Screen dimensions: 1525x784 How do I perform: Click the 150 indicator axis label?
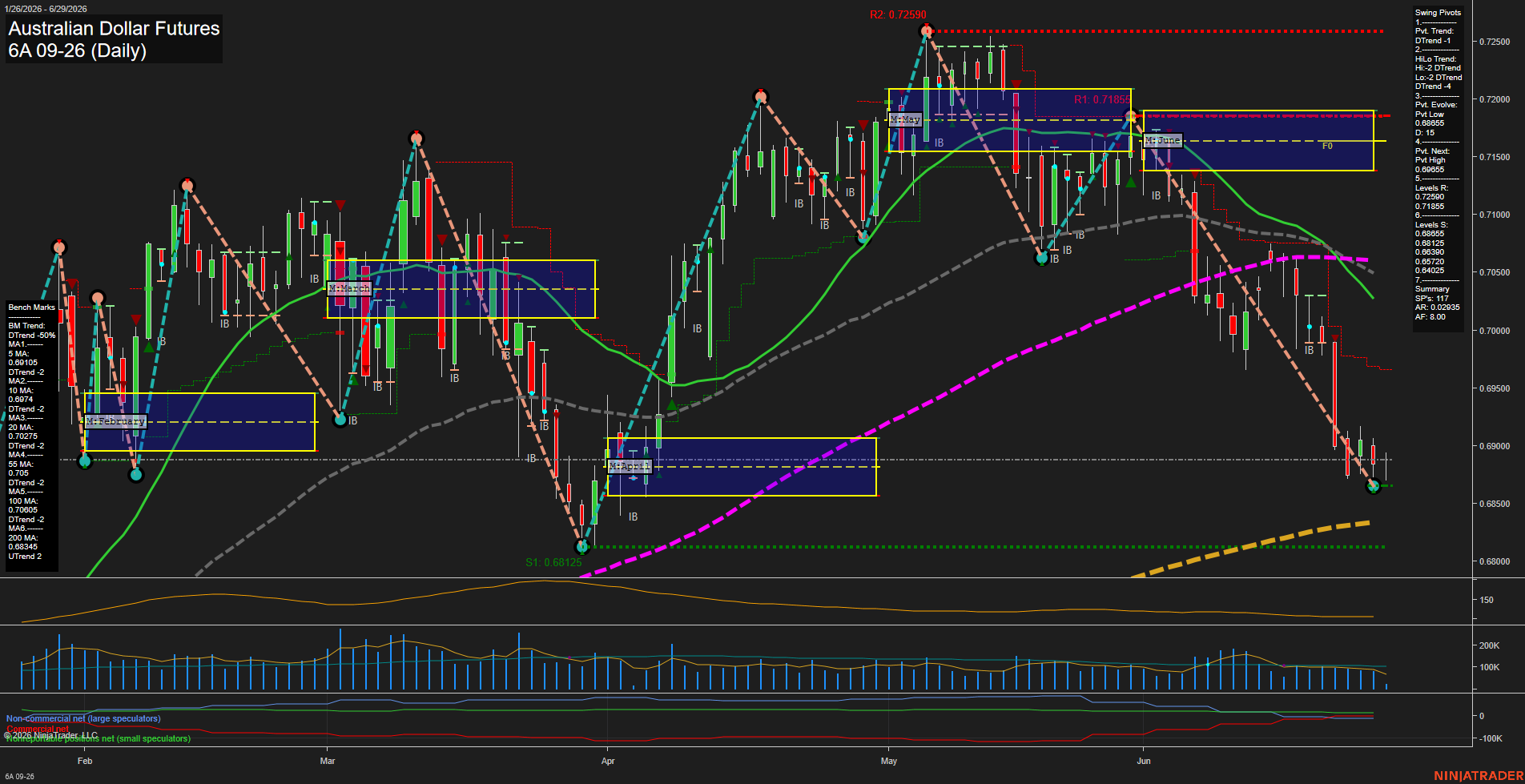point(1487,600)
